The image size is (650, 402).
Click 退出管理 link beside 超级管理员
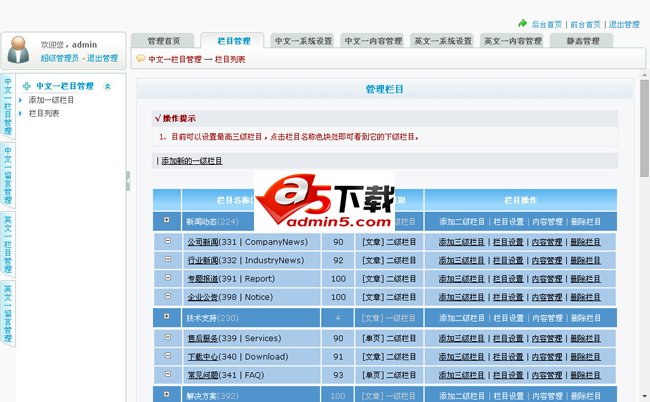point(102,58)
